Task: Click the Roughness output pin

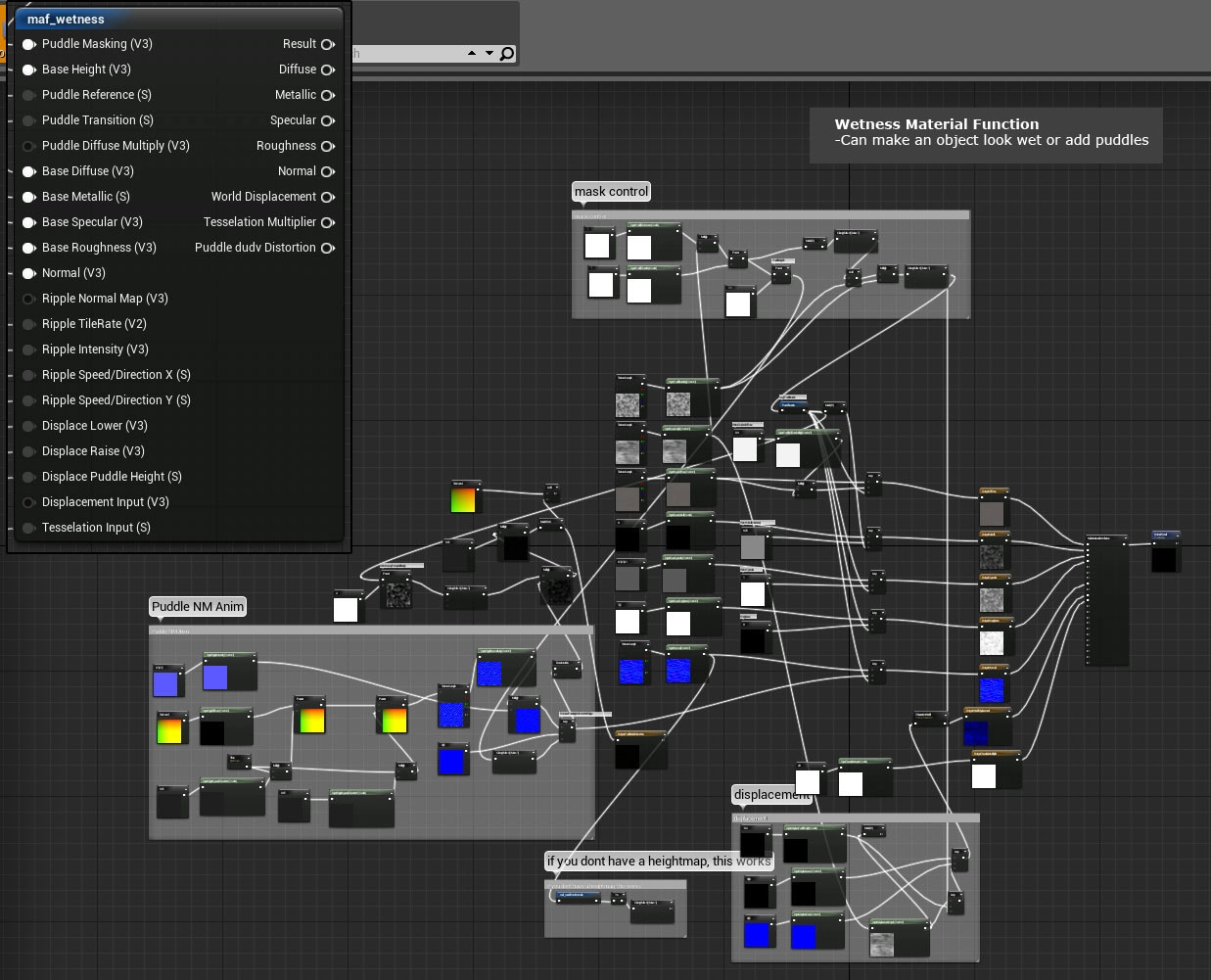Action: point(327,146)
